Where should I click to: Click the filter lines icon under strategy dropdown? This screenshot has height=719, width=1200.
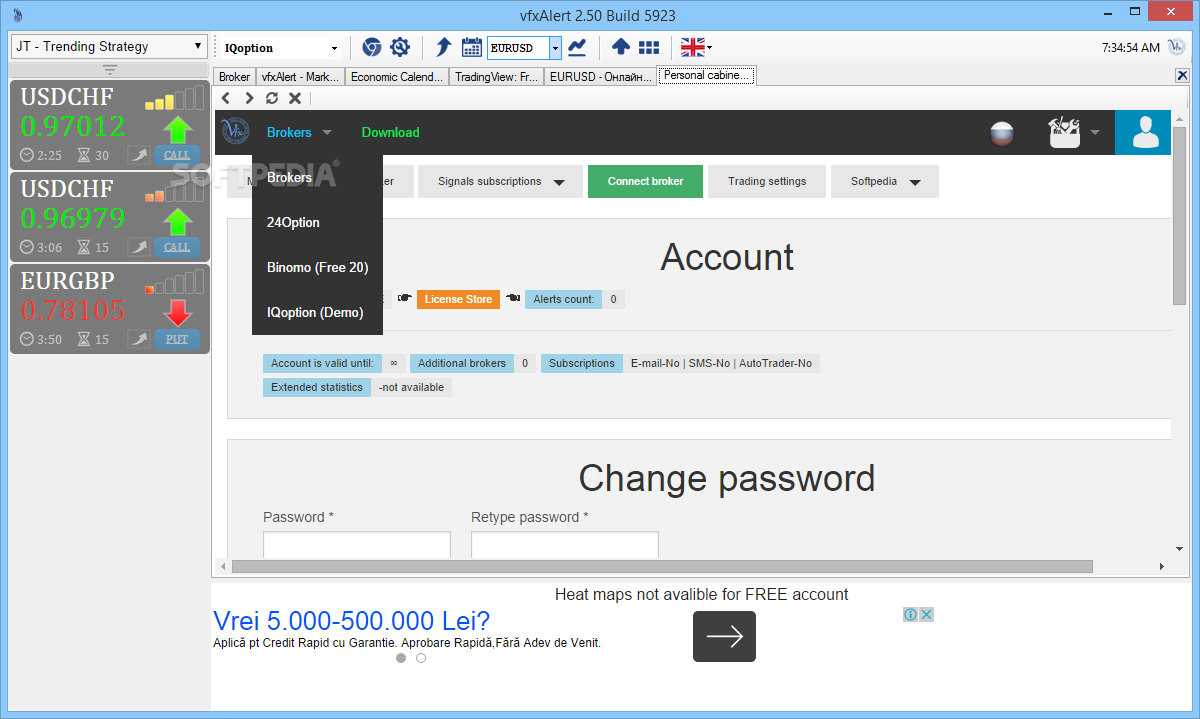(110, 69)
